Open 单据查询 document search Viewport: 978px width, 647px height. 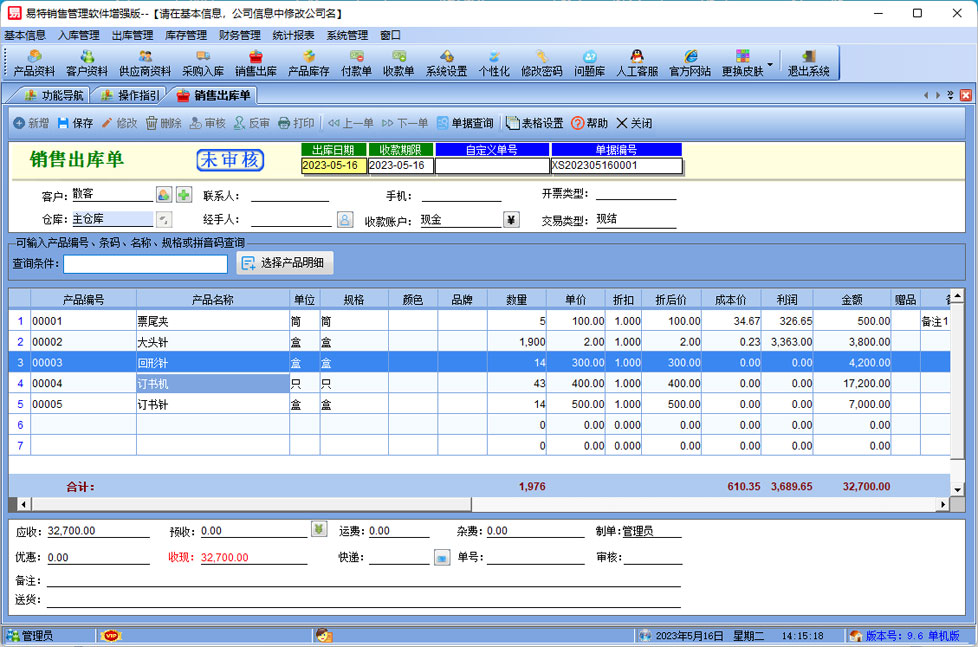coord(465,123)
